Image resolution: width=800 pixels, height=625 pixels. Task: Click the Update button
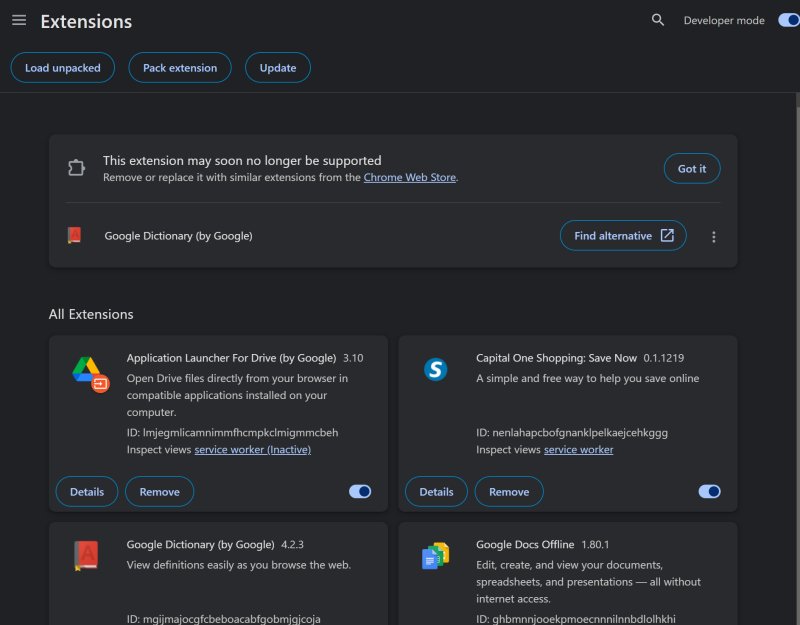(x=278, y=68)
